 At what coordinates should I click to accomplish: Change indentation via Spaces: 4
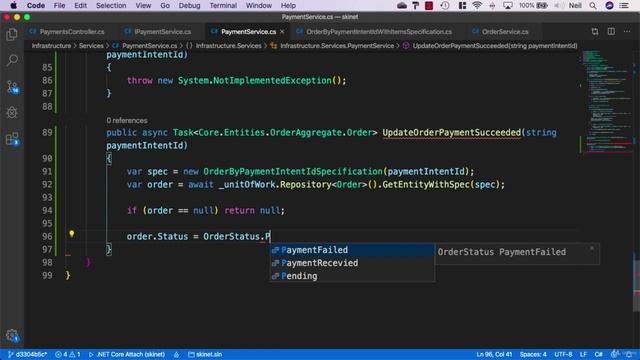533,354
